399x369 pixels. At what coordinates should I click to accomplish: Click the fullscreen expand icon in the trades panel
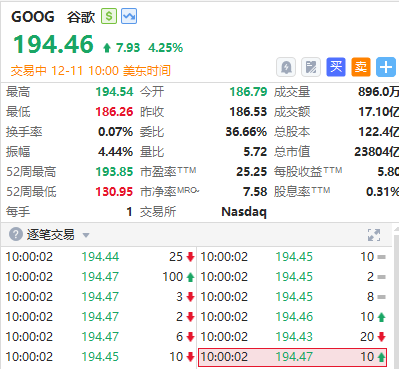pos(374,235)
